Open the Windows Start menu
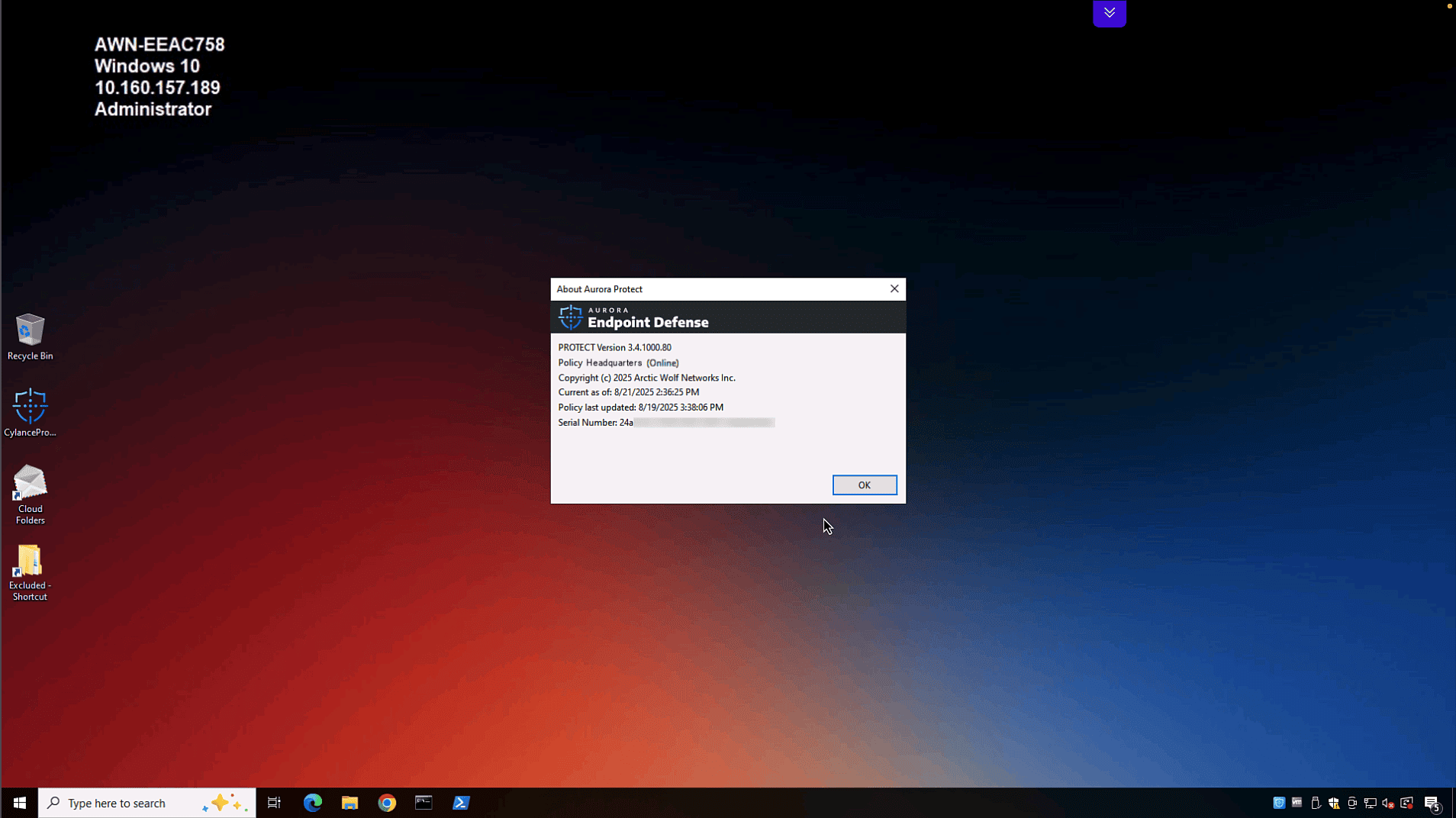Image resolution: width=1456 pixels, height=818 pixels. [x=20, y=803]
